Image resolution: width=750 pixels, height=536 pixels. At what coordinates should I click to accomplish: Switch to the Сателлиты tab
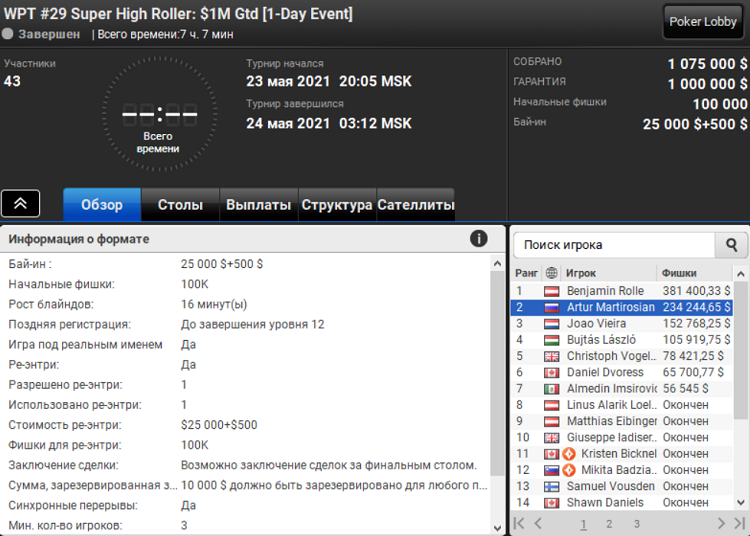pos(415,205)
